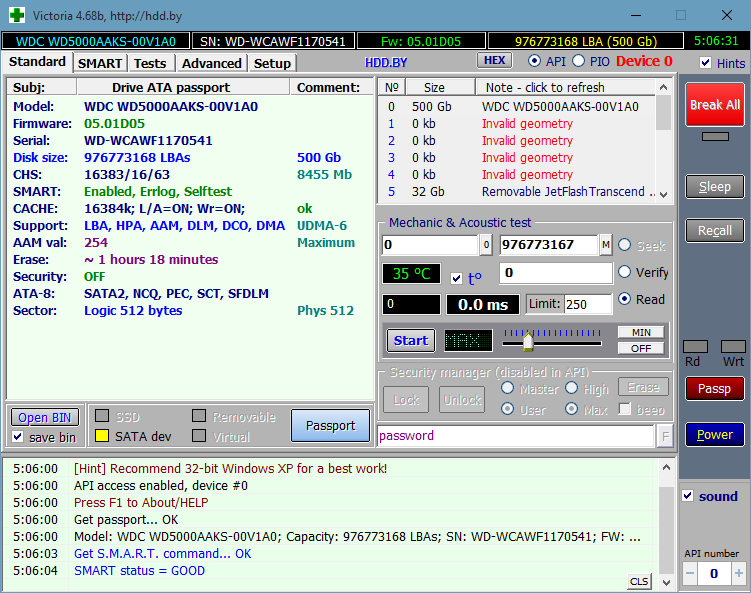Click the Note - click to refresh header
Screen dimensions: 751x593
coord(565,88)
